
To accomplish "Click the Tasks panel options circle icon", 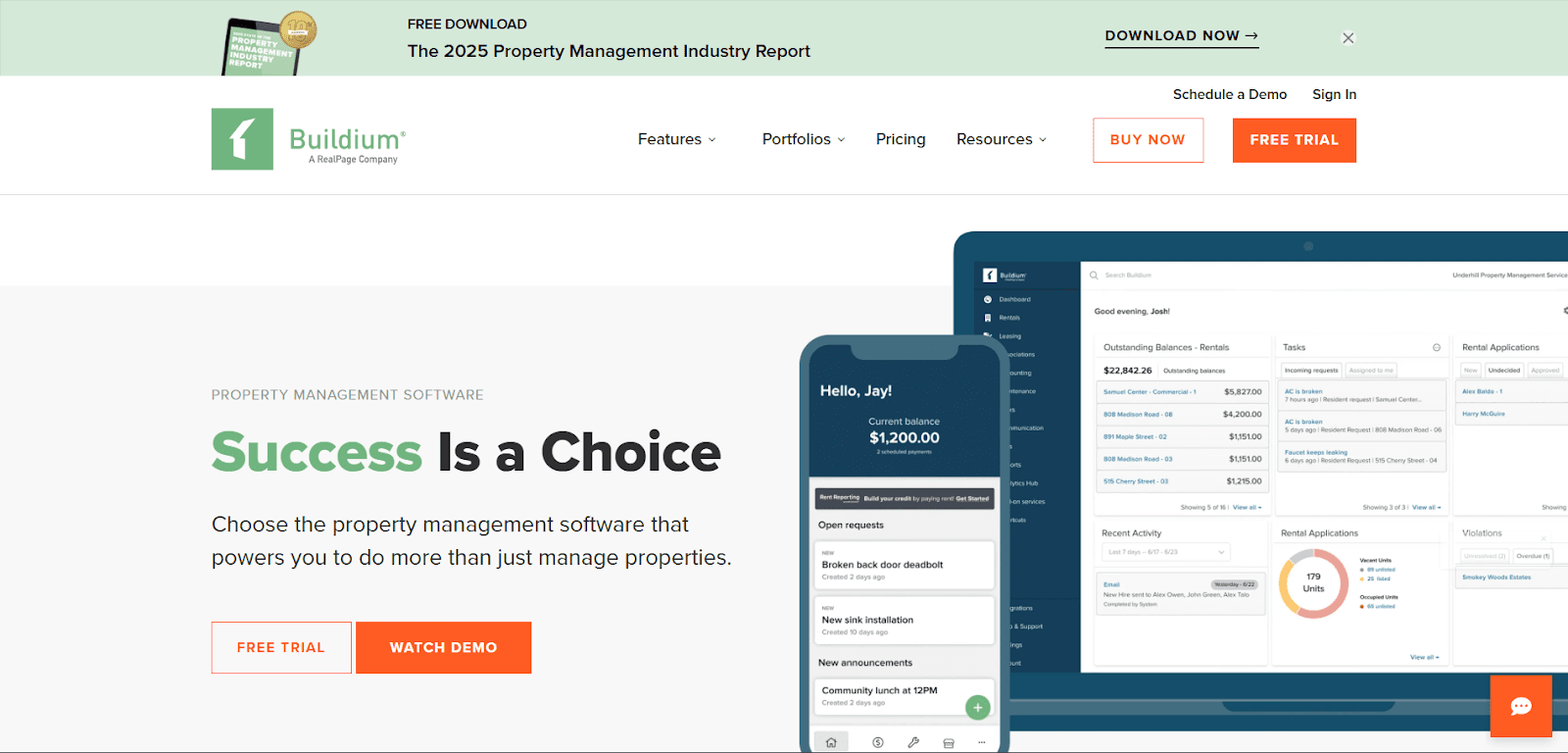I will pos(1437,347).
